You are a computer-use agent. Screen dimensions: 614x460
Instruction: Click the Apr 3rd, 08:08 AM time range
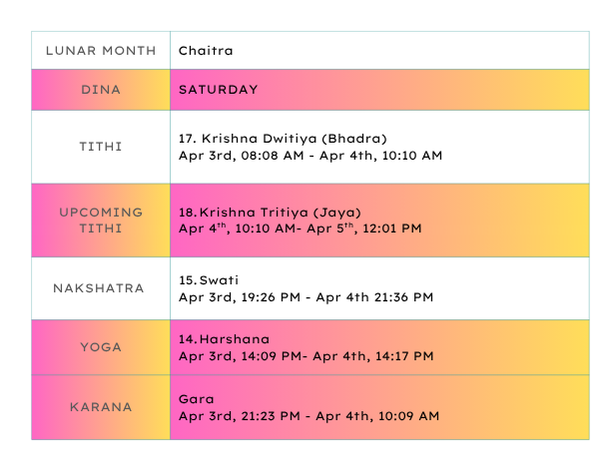[x=310, y=156]
